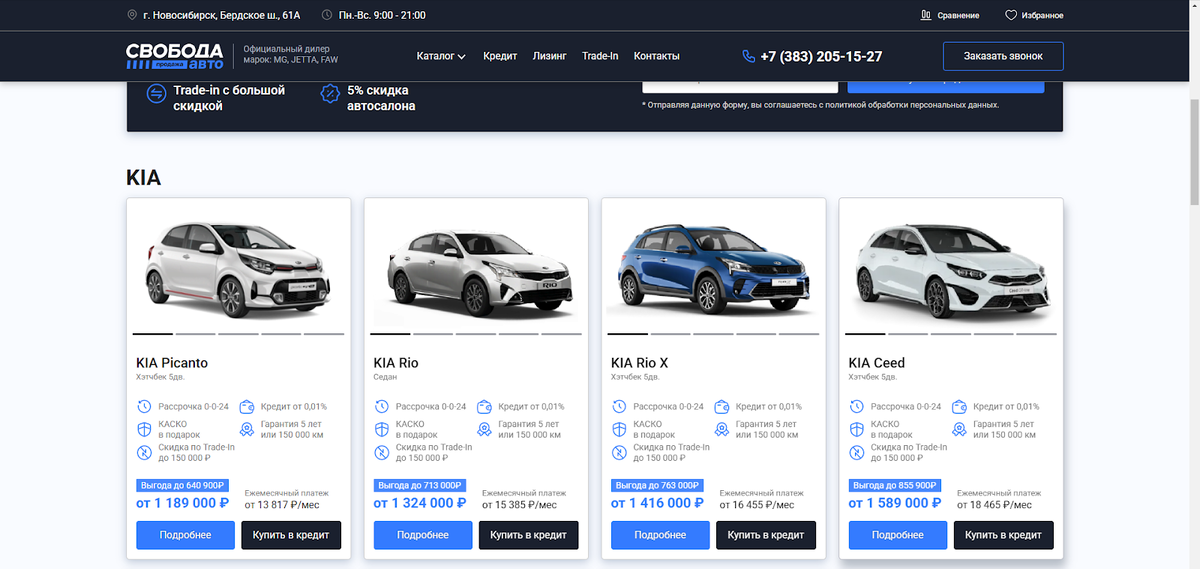Click the Заказать звонок button

(x=1003, y=56)
